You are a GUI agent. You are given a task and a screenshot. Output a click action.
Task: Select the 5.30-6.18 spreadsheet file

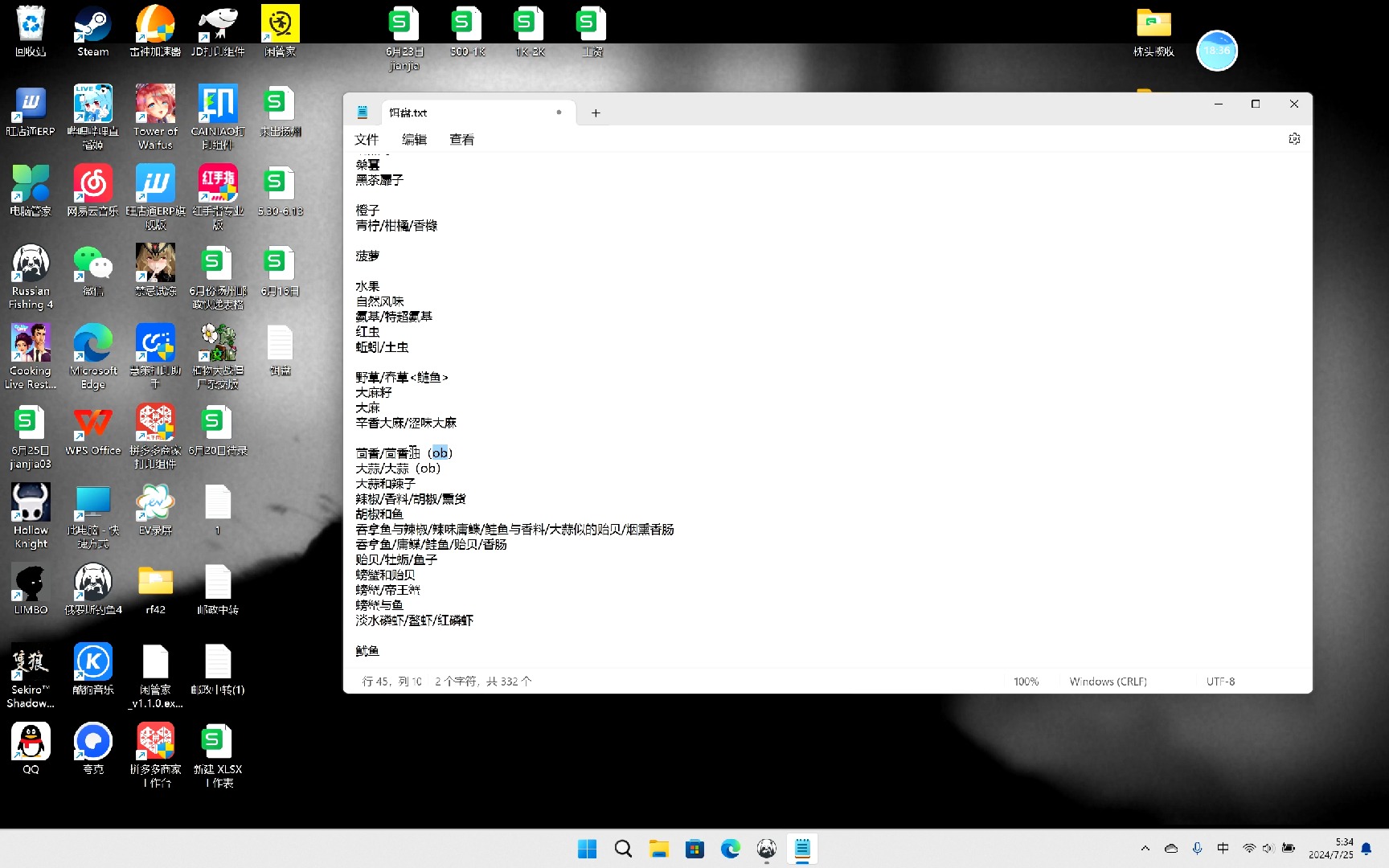[x=280, y=191]
